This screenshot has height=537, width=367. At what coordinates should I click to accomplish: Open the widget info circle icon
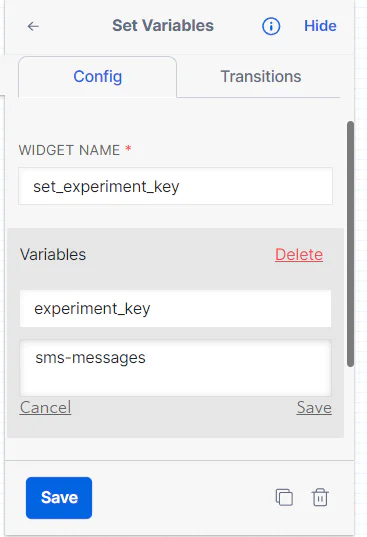(x=271, y=26)
